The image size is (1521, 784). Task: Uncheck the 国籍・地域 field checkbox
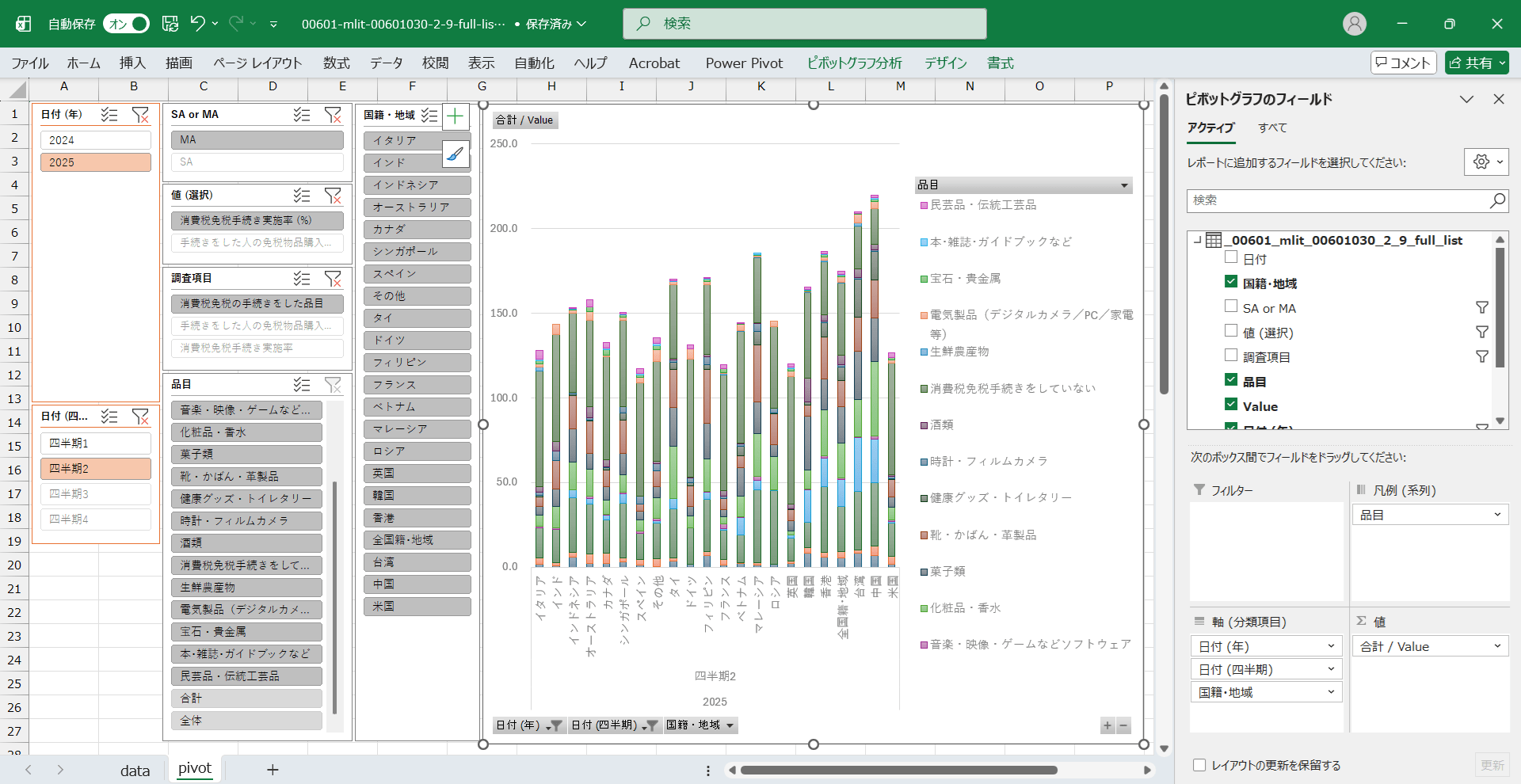(1231, 282)
